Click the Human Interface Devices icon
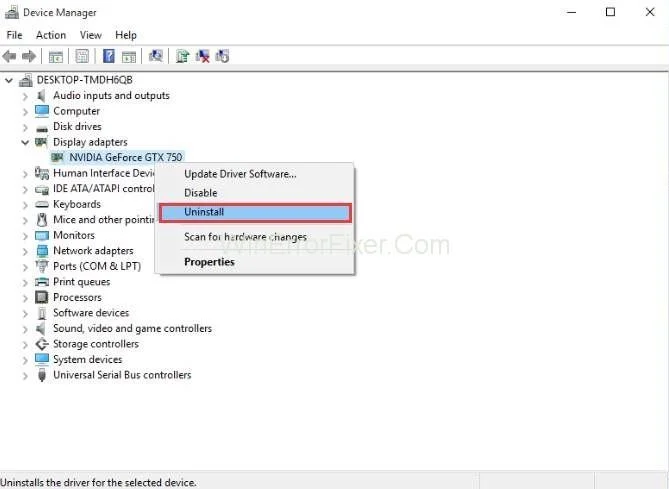The width and height of the screenshot is (669, 489). coord(42,173)
